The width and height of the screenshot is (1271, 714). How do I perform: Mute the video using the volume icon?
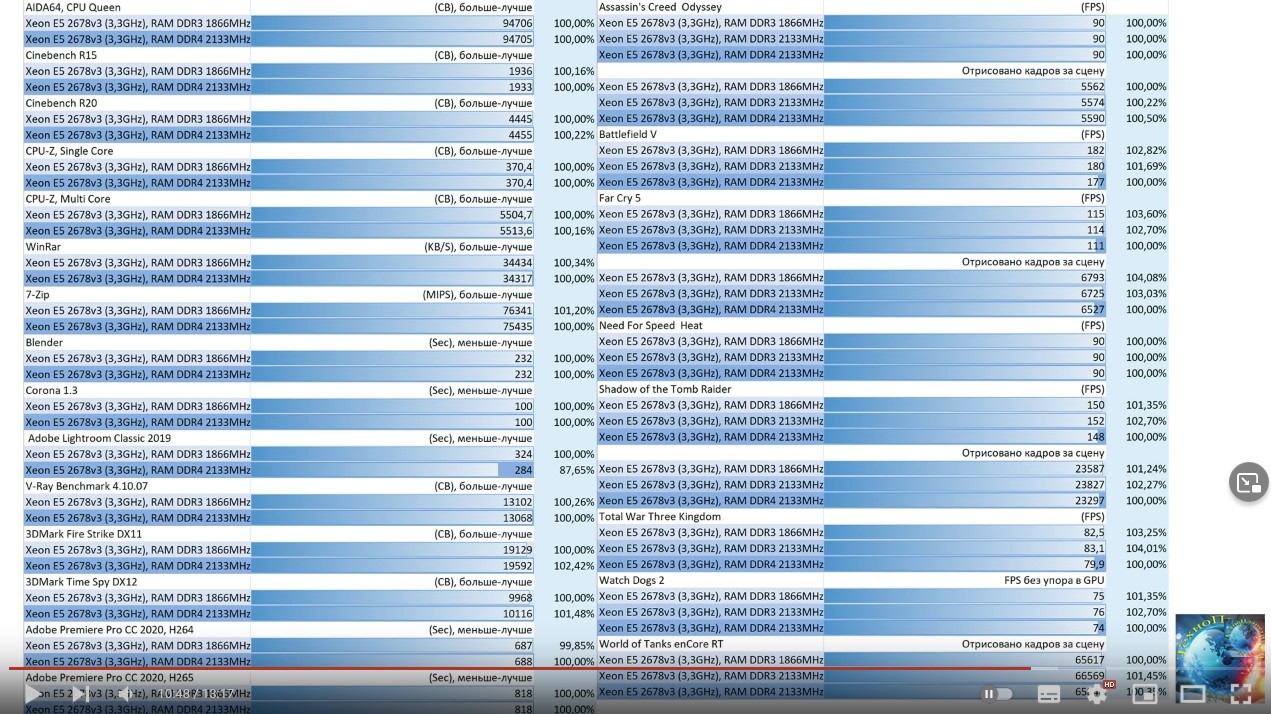[x=124, y=693]
